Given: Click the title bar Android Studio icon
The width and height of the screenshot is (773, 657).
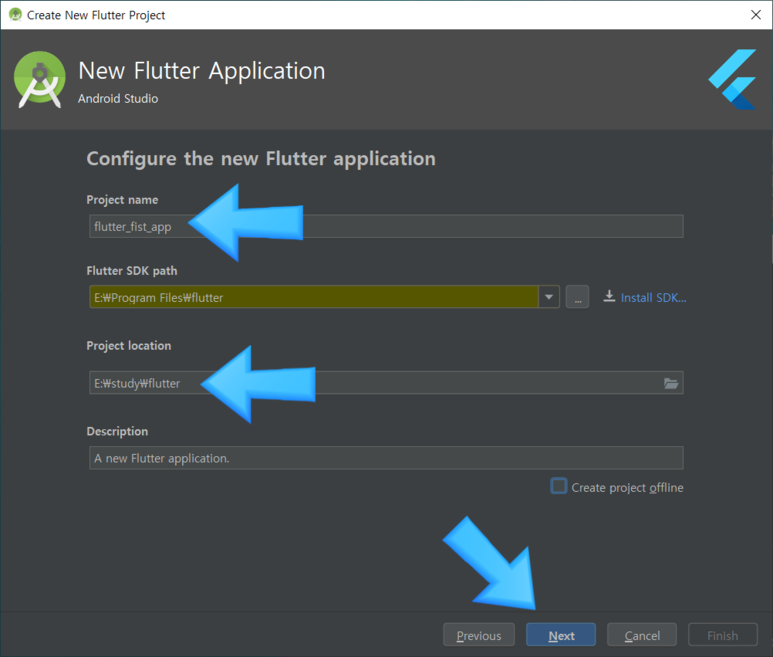Looking at the screenshot, I should tap(15, 15).
